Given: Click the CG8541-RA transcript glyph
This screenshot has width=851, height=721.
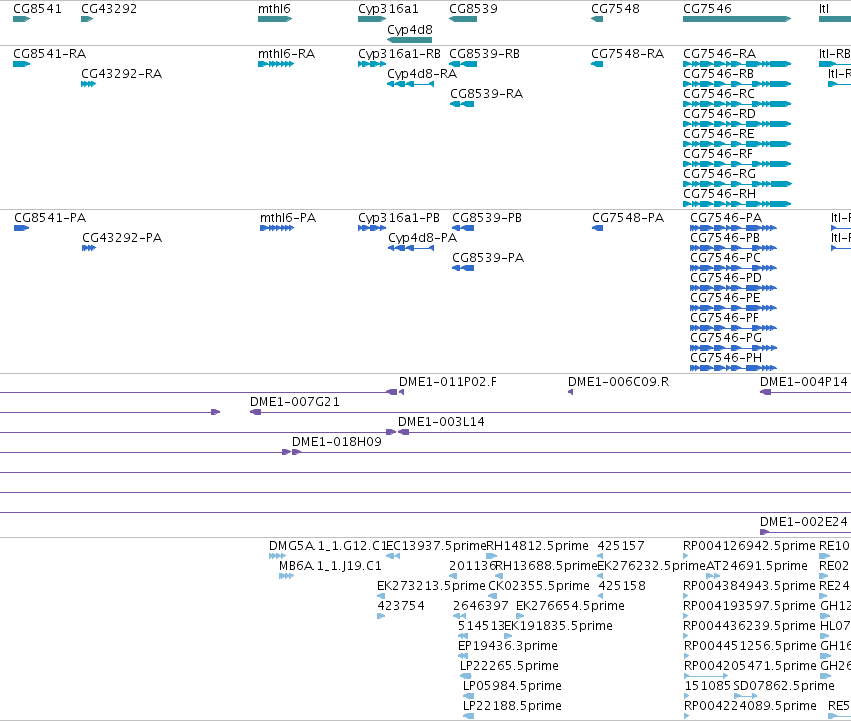Looking at the screenshot, I should [x=21, y=64].
